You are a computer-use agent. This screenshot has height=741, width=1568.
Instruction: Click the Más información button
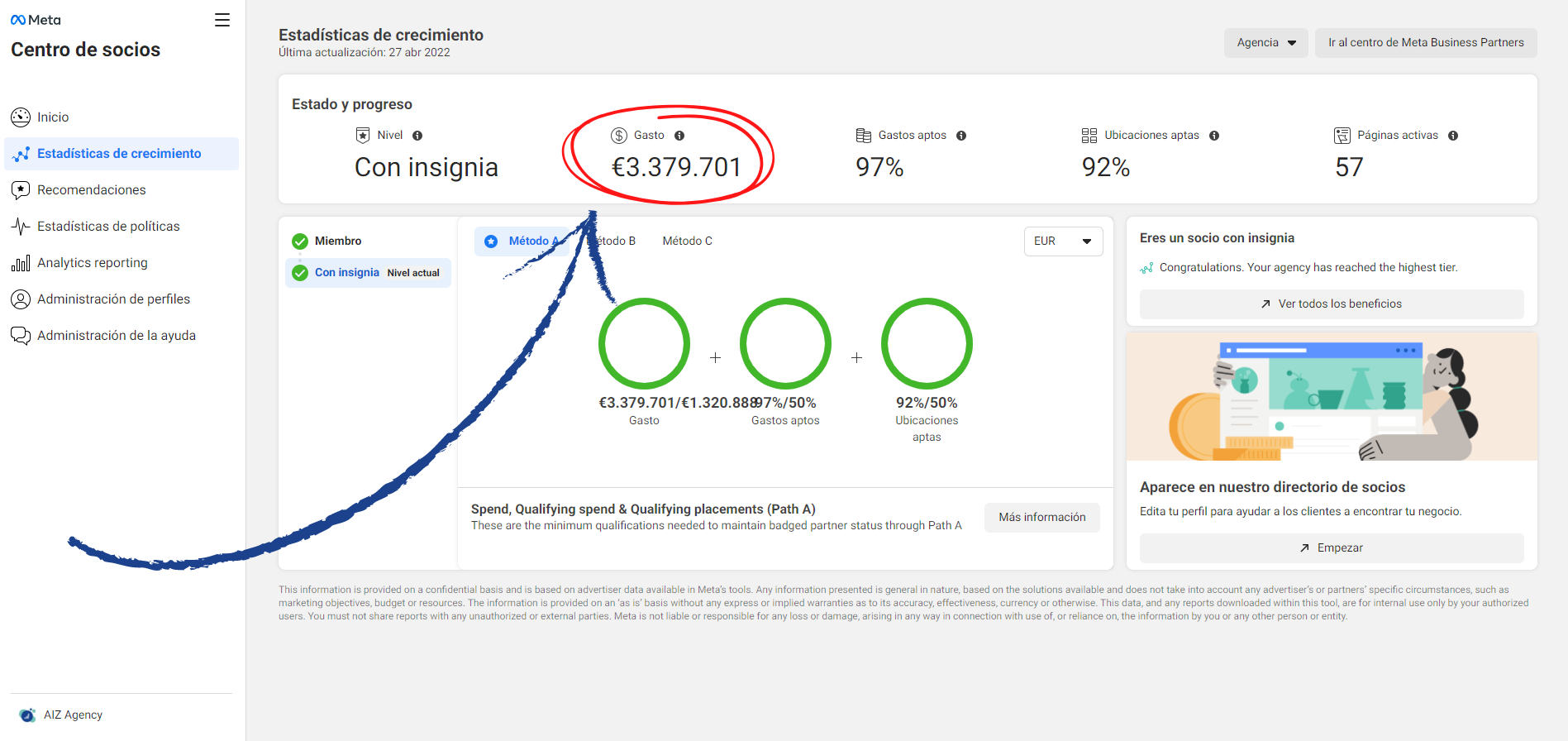[x=1042, y=518]
